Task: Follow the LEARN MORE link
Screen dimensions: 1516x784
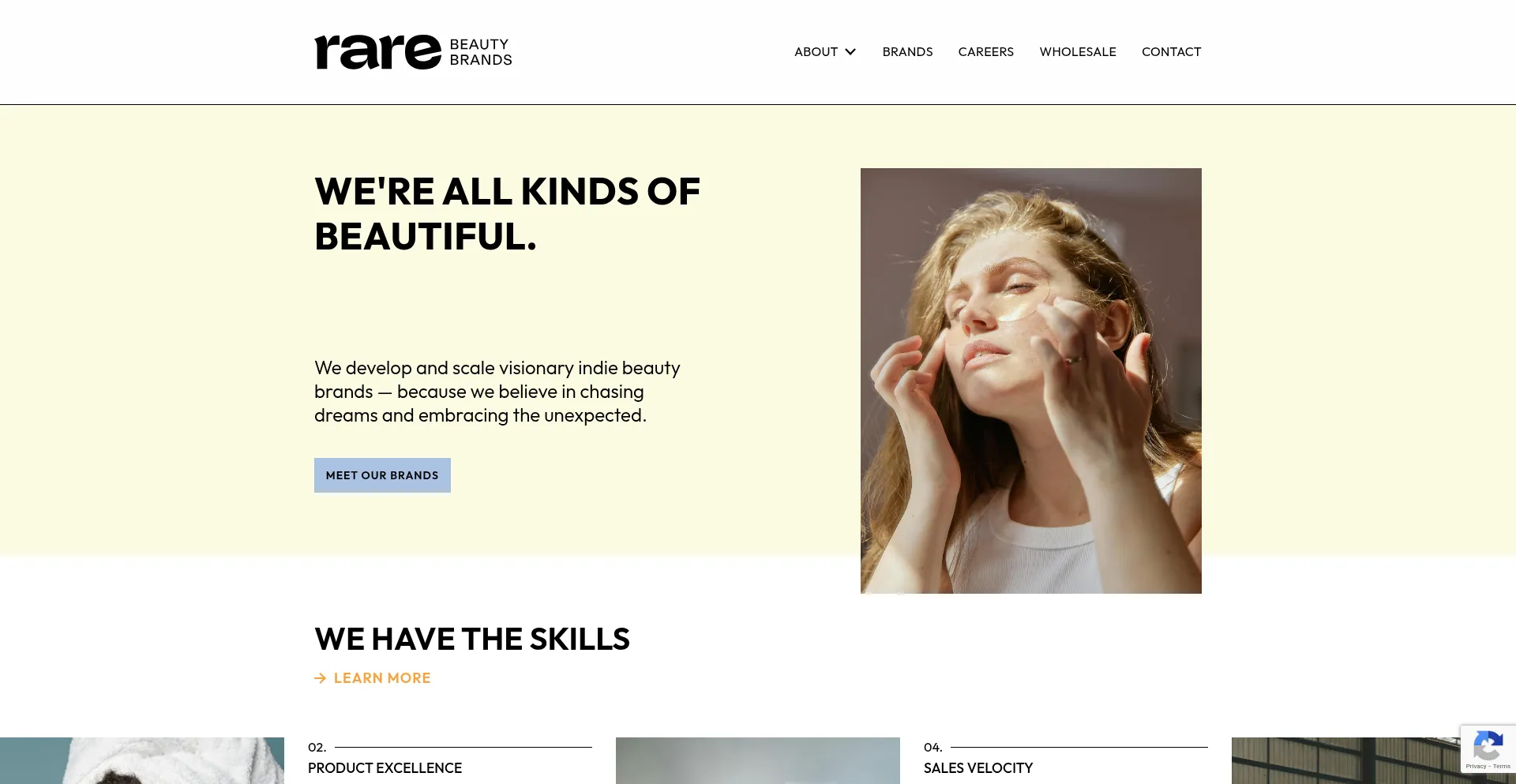Action: coord(381,677)
